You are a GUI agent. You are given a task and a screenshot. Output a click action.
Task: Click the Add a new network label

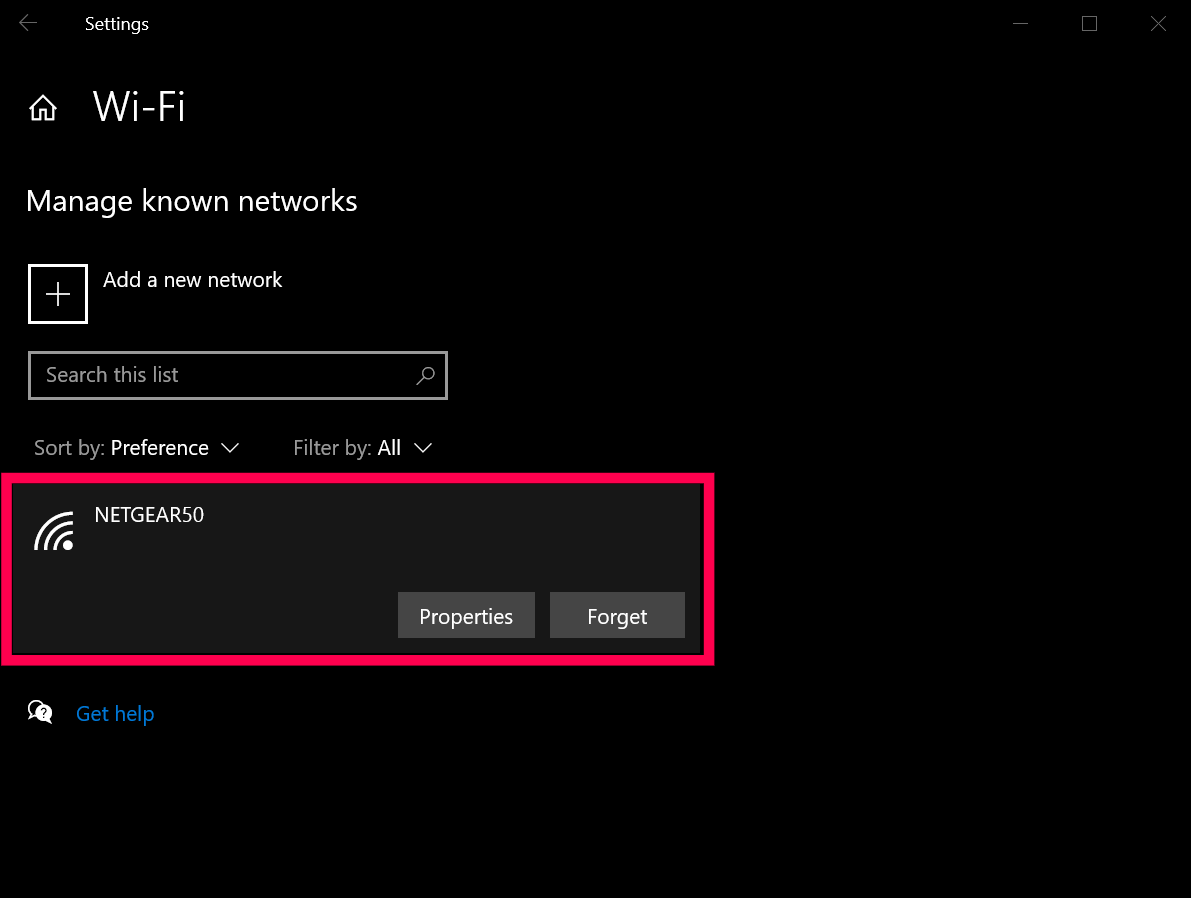coord(193,280)
